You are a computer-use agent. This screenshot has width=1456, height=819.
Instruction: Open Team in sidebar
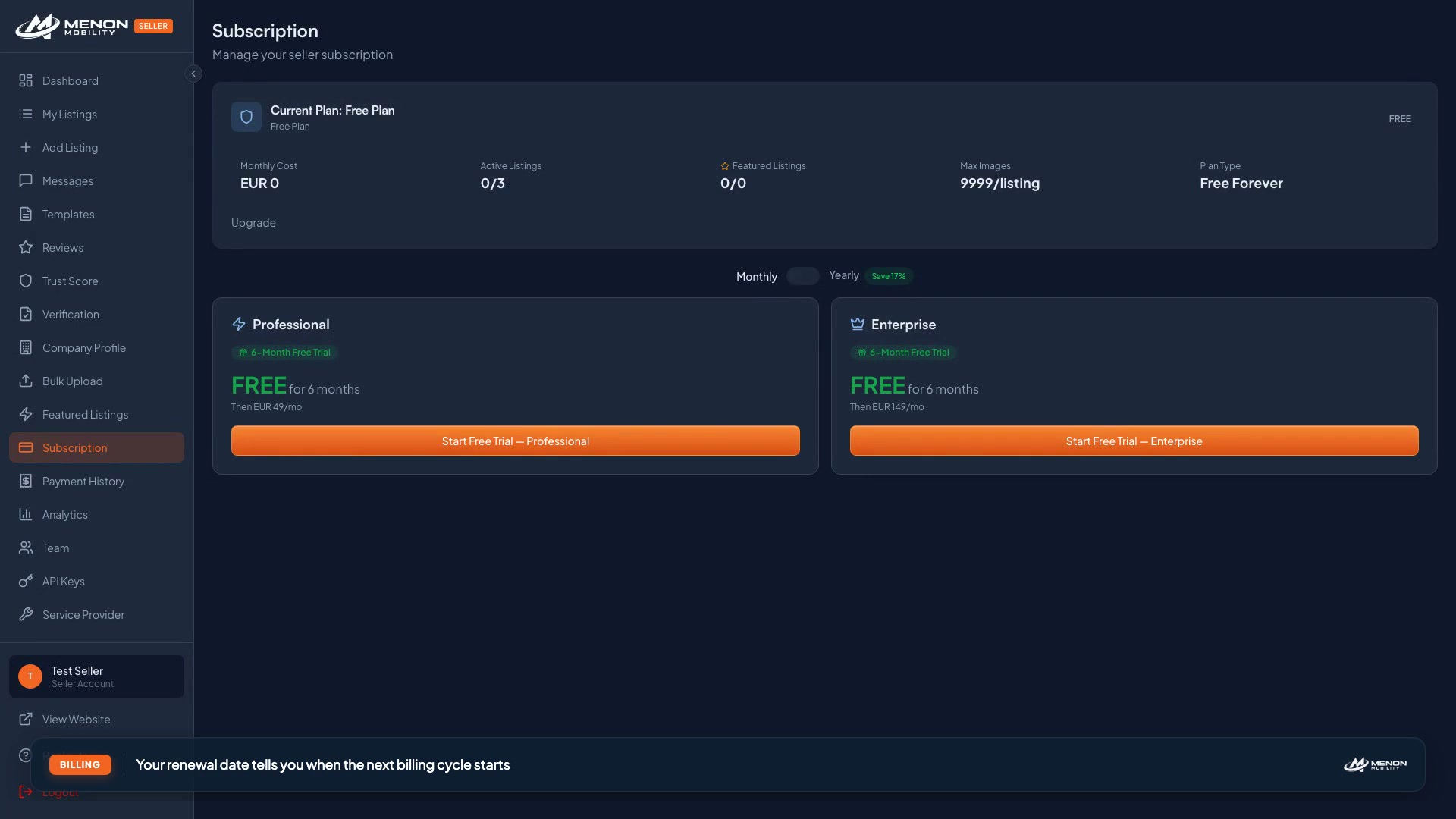[x=96, y=548]
